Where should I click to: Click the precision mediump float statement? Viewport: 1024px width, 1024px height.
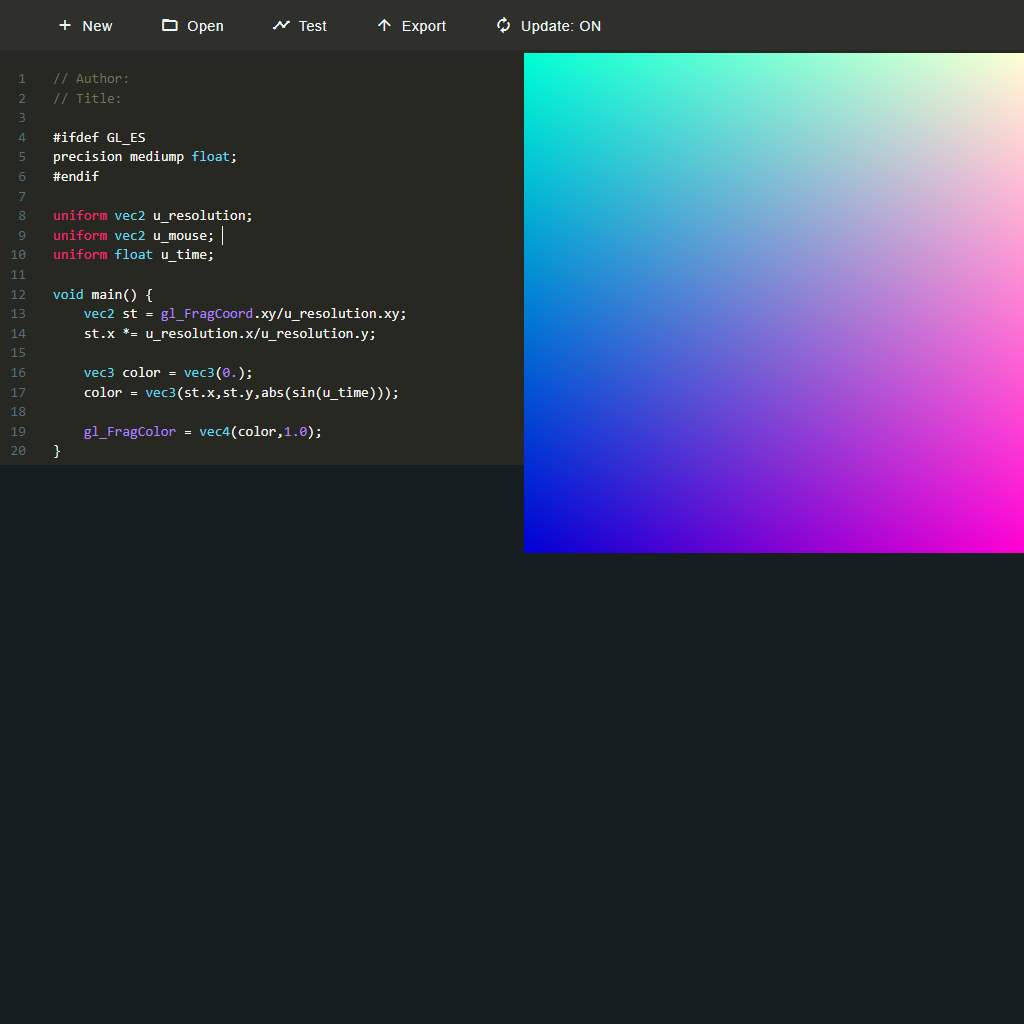coord(143,156)
